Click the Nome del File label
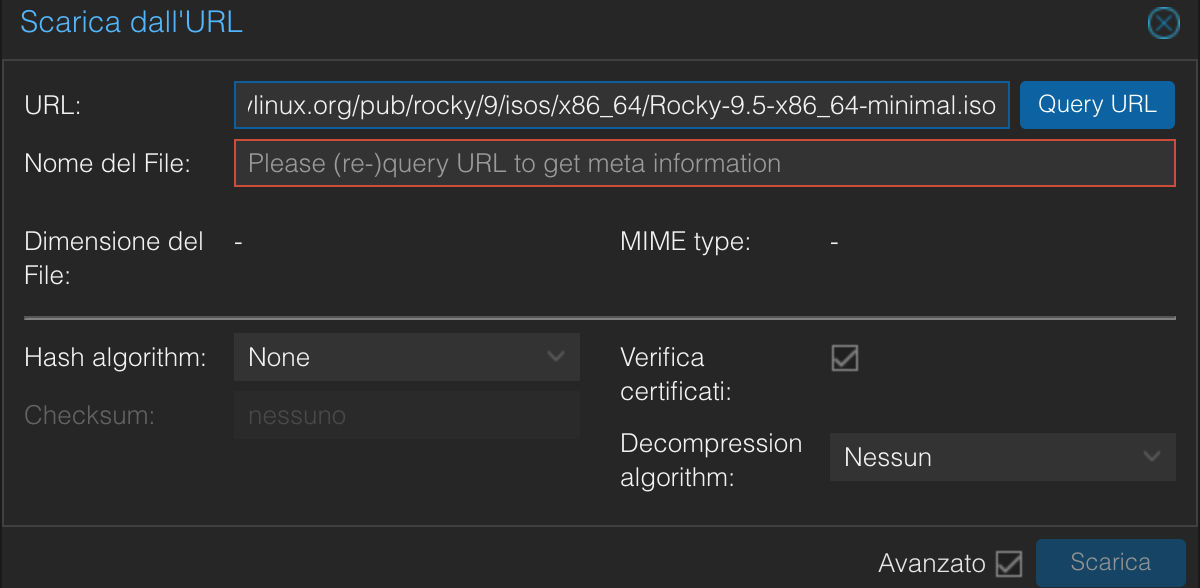 pos(107,163)
